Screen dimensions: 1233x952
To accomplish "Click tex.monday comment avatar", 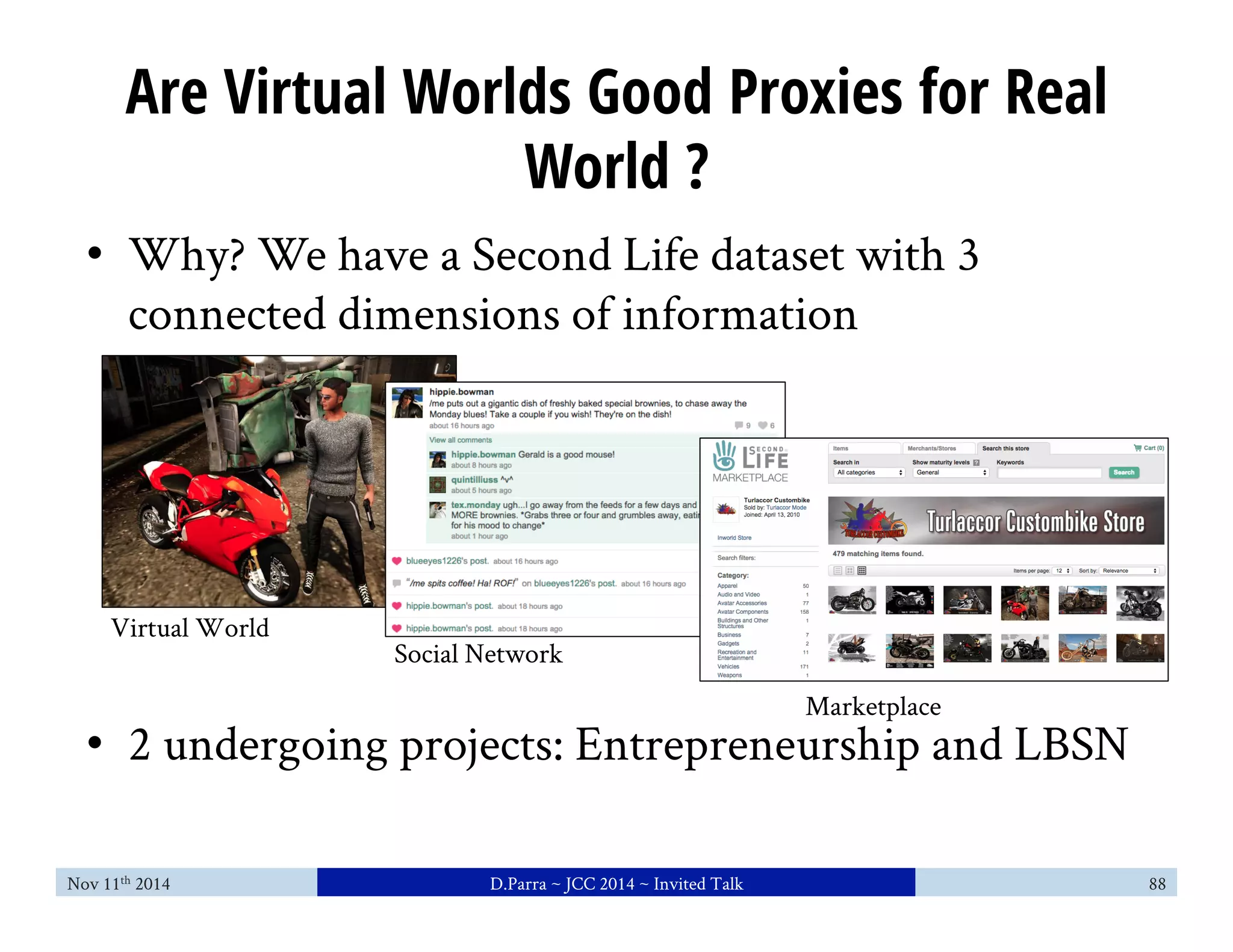I will click(437, 510).
